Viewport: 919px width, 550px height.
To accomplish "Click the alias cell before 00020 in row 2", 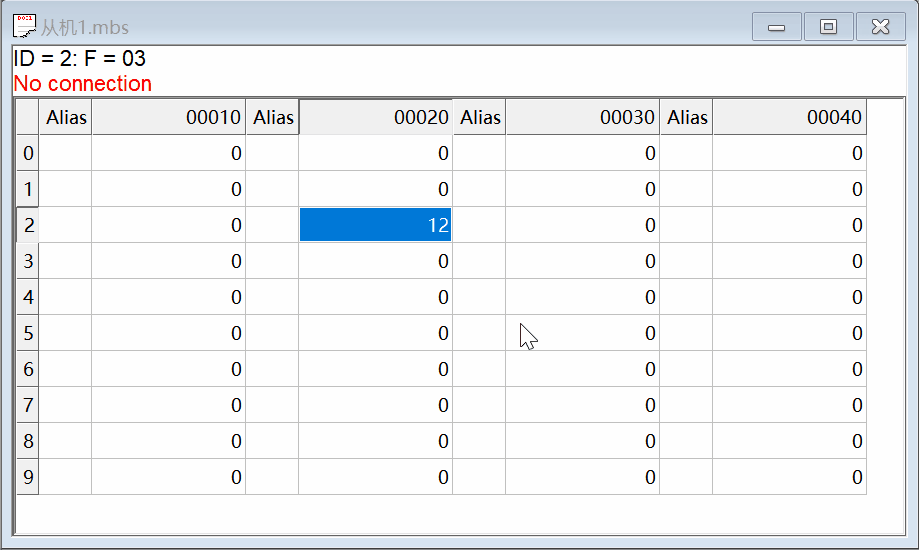I will (273, 225).
